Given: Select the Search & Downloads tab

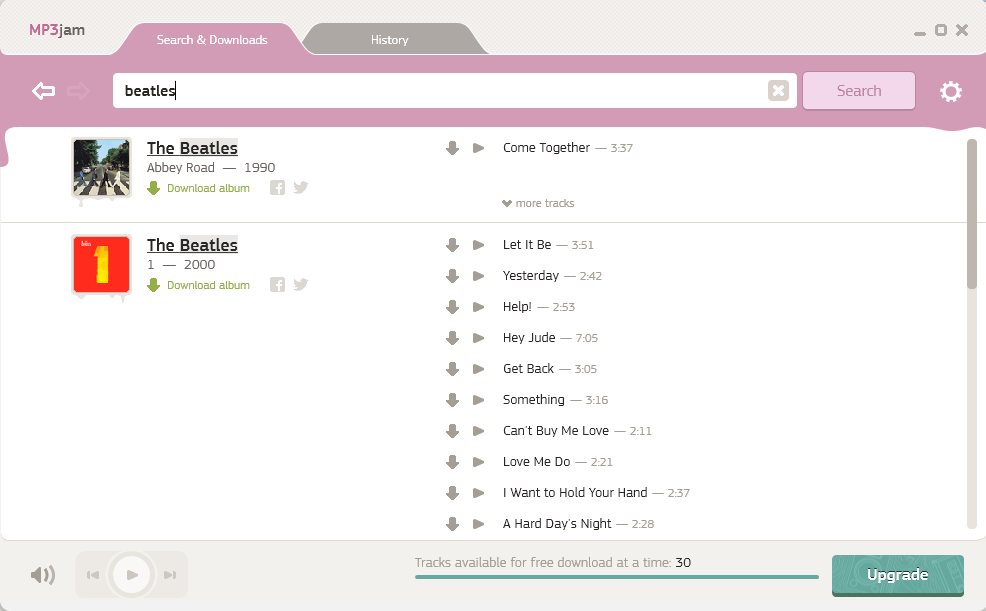Looking at the screenshot, I should (212, 40).
